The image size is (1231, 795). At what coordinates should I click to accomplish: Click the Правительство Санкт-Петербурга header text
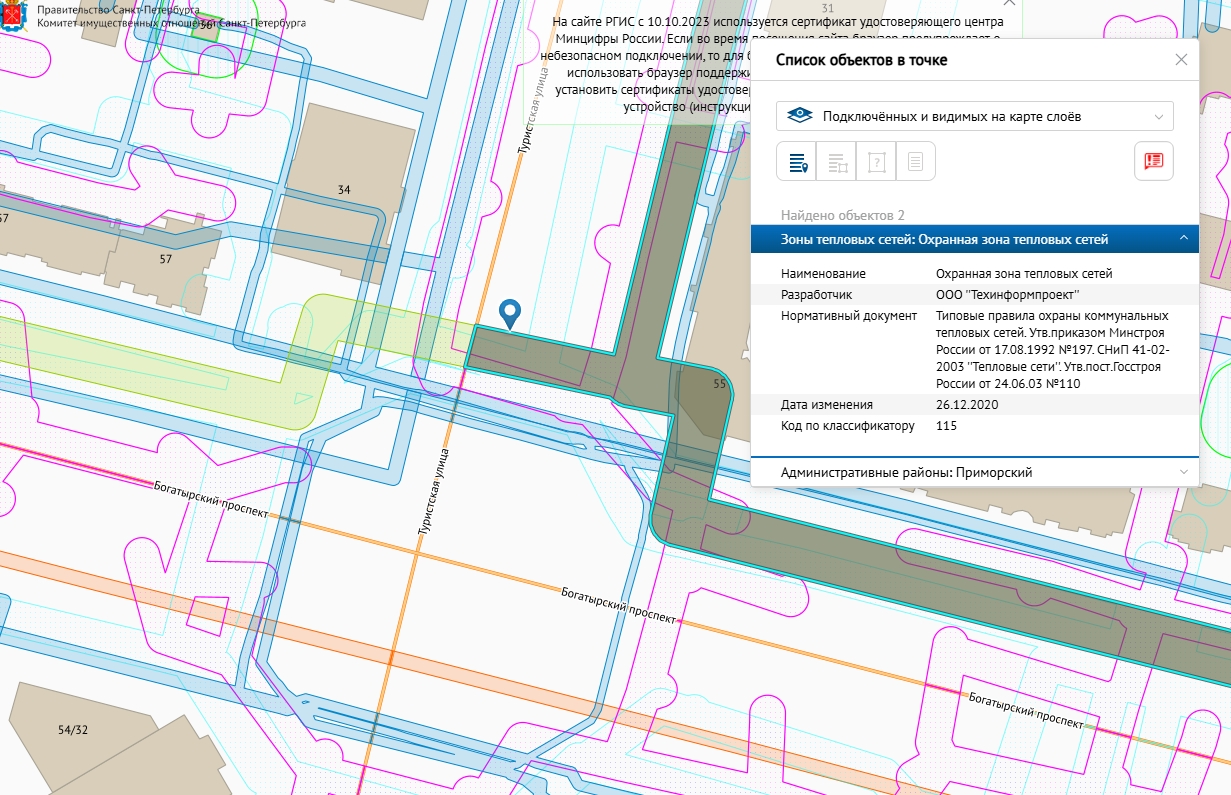coord(118,9)
